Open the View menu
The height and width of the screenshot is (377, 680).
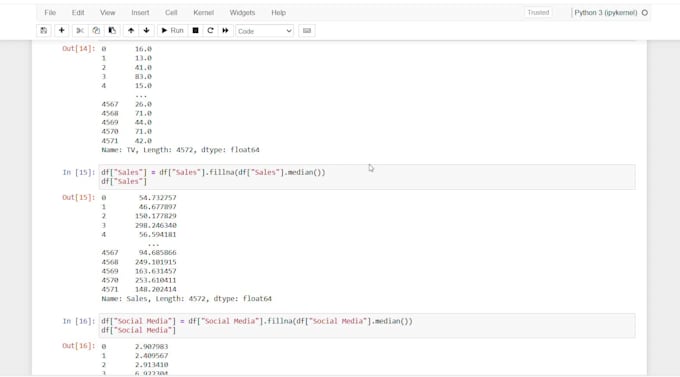click(108, 13)
